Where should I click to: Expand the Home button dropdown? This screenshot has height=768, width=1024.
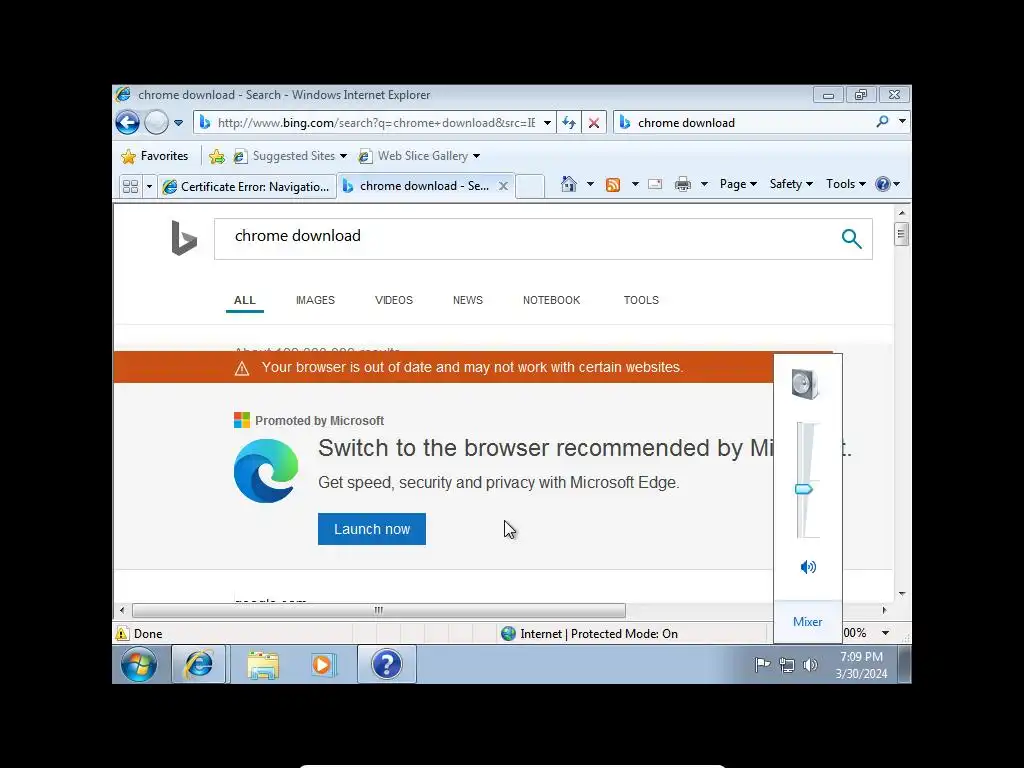tap(590, 184)
